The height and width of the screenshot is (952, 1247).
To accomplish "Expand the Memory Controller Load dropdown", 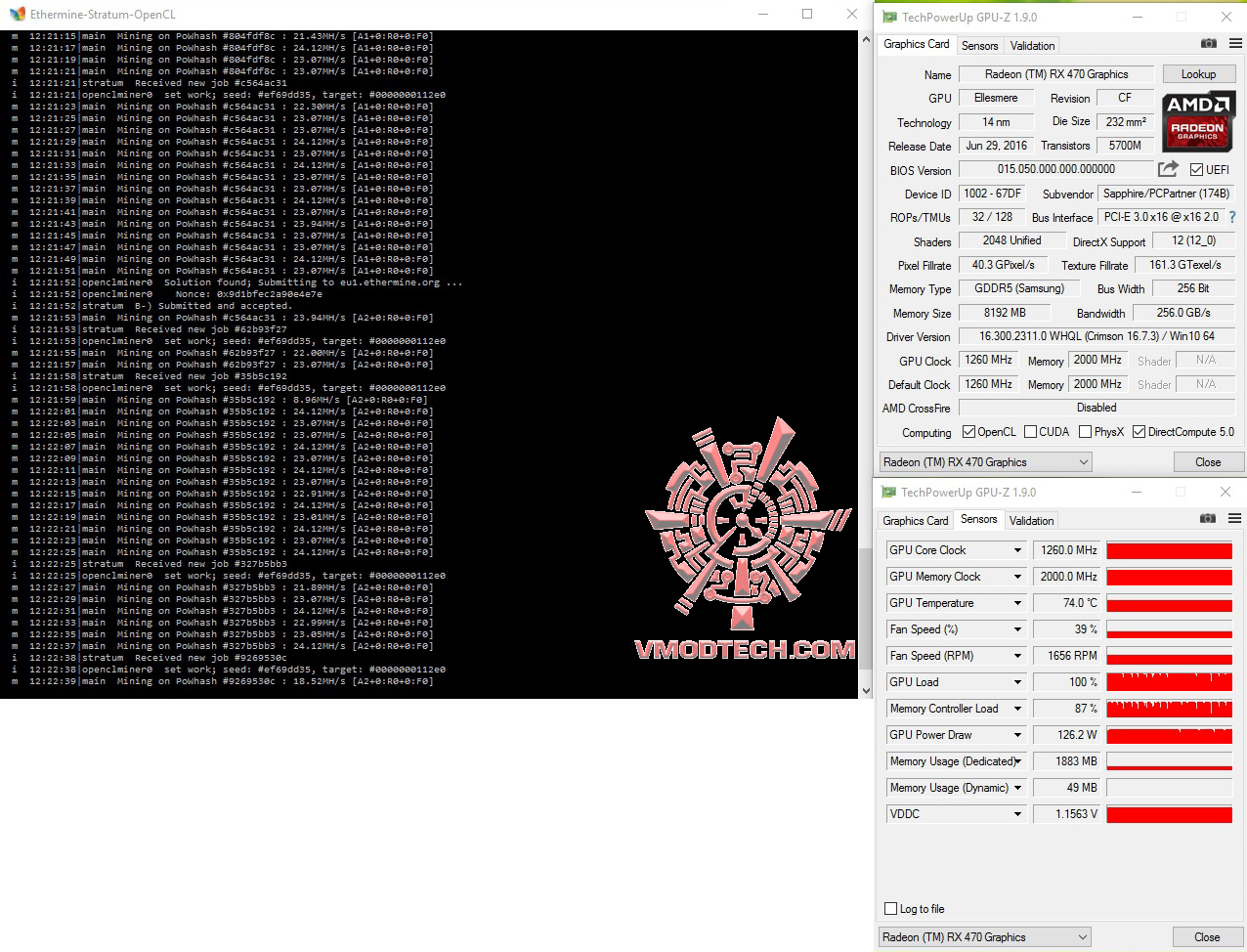I will click(1017, 709).
